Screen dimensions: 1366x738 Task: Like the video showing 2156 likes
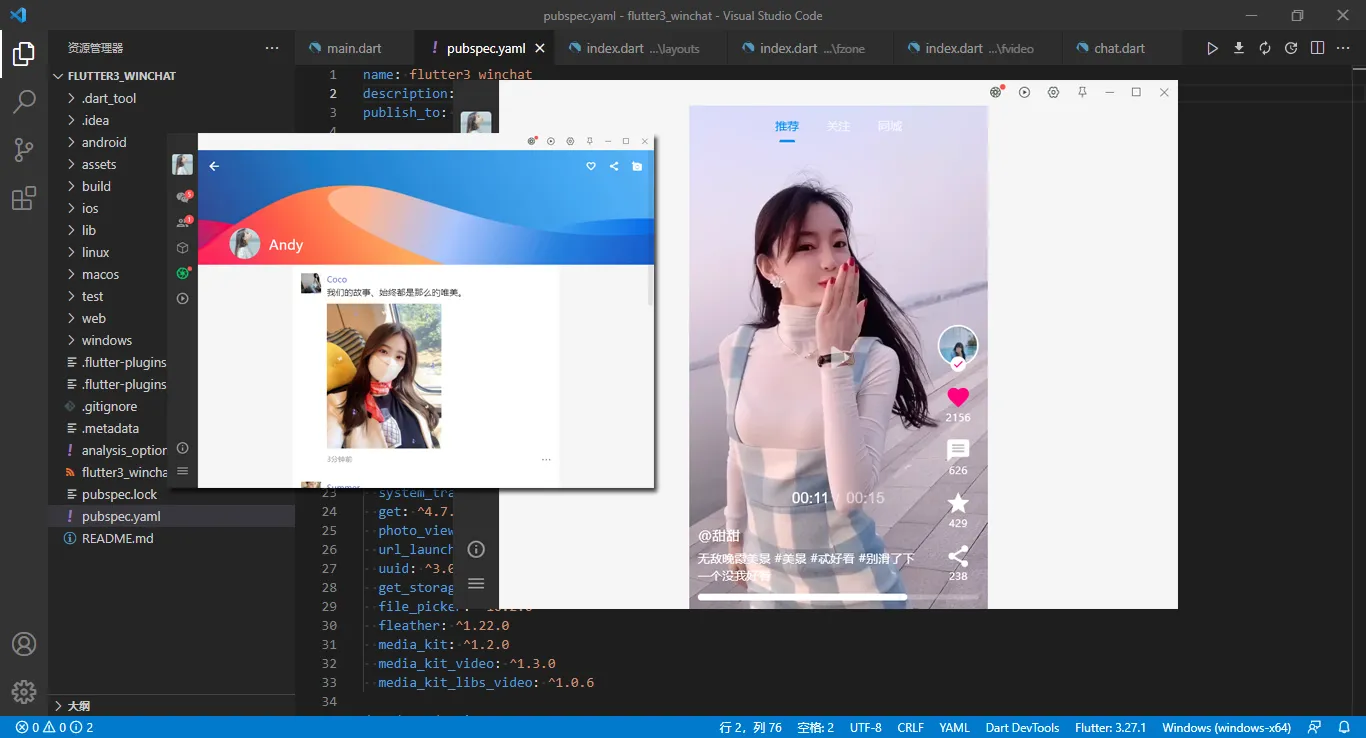coord(957,398)
